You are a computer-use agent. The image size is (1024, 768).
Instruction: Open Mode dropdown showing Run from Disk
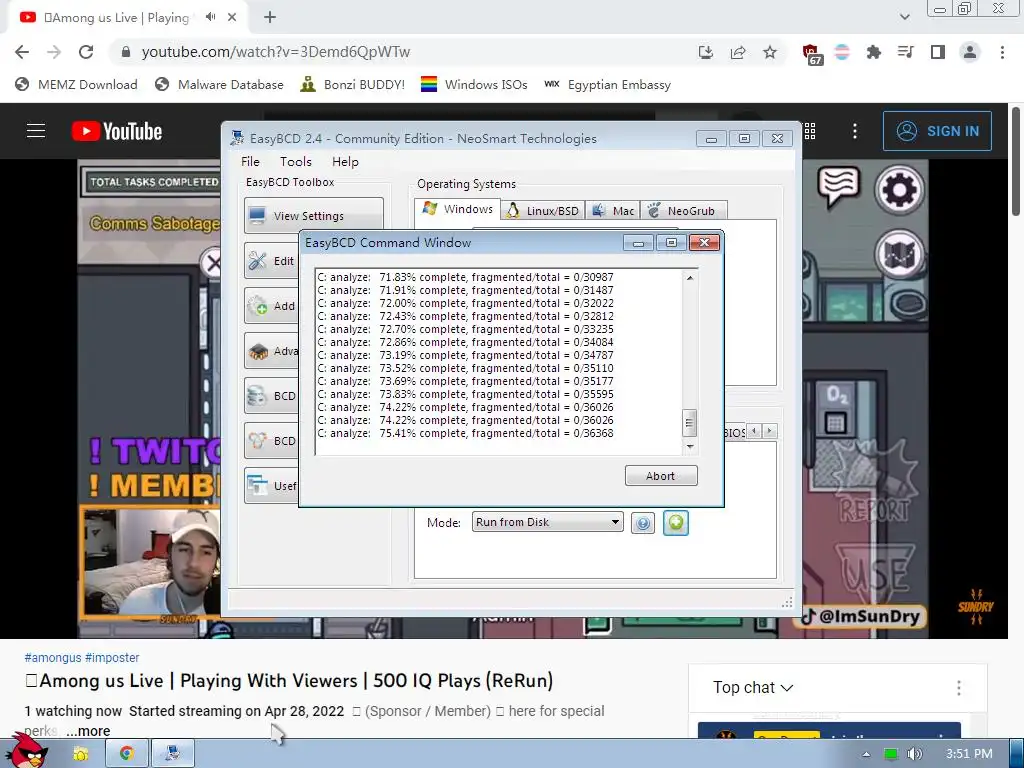point(547,522)
